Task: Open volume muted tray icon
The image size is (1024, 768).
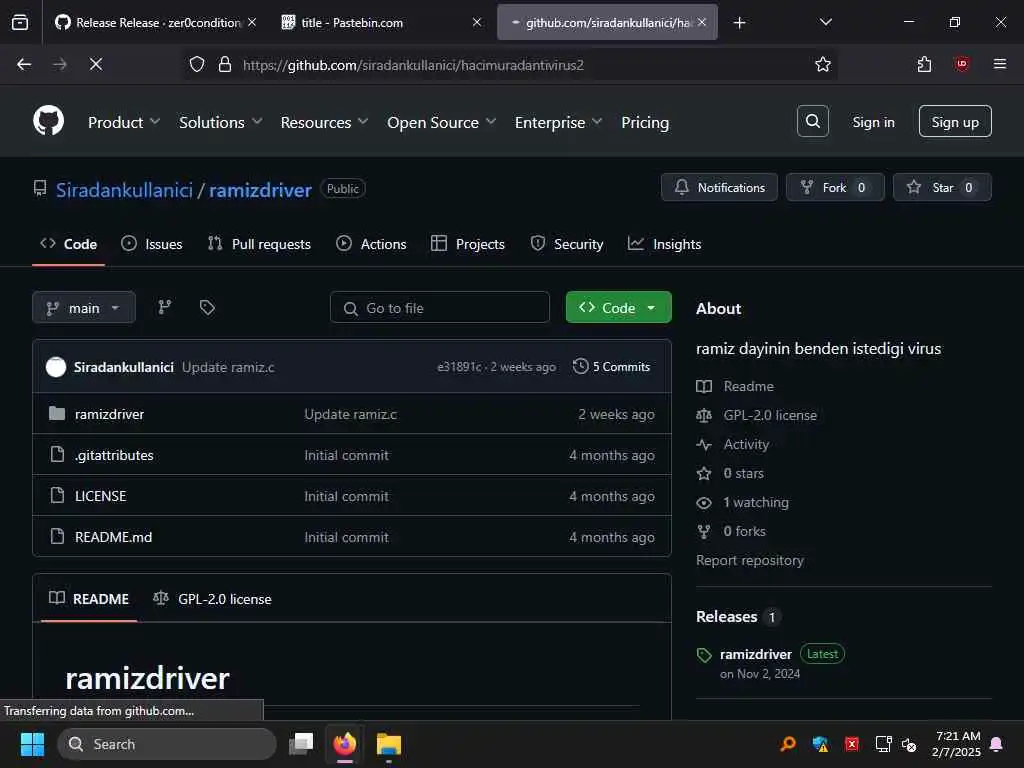Action: coord(909,744)
